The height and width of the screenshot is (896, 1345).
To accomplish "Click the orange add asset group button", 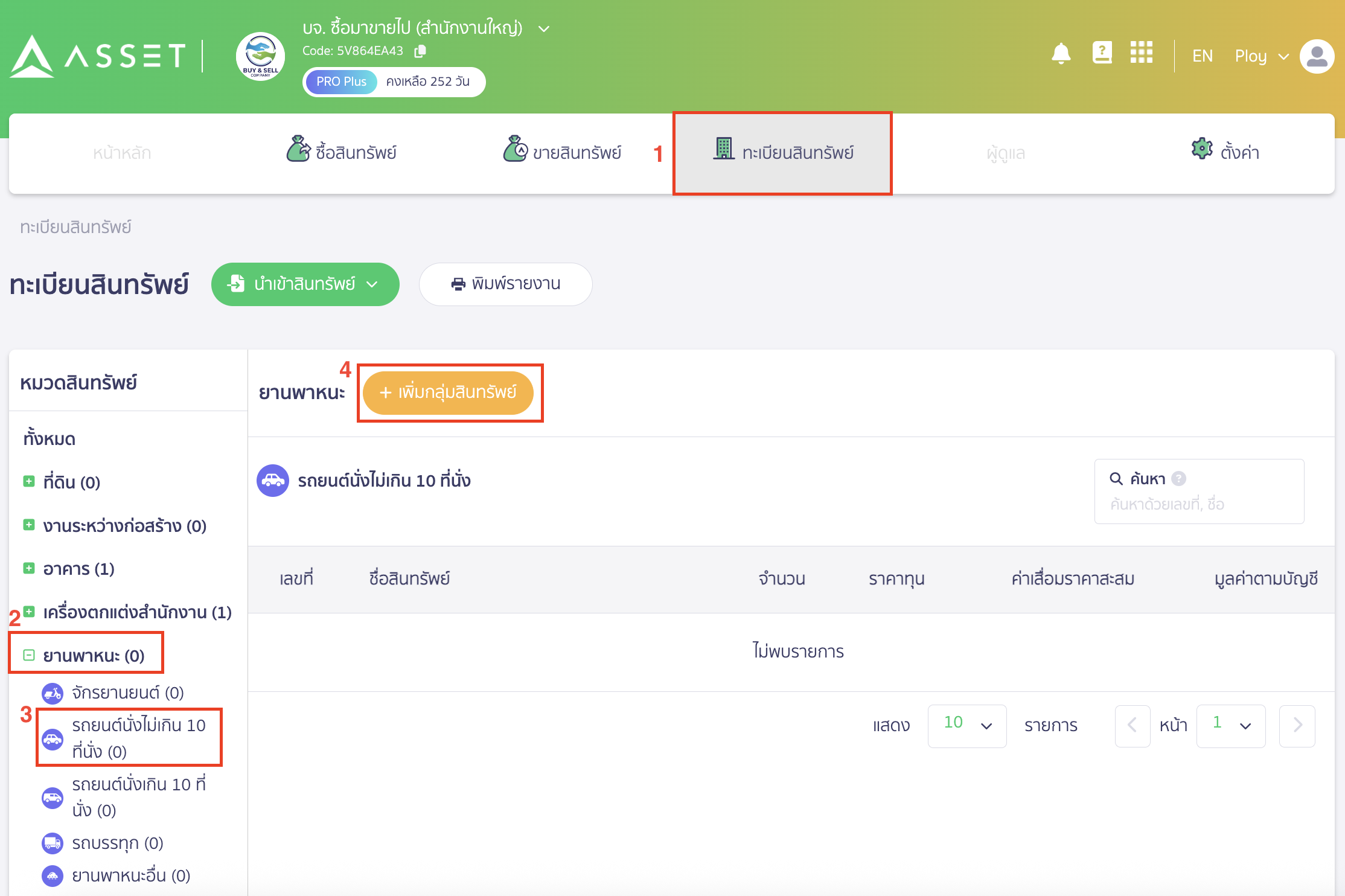I will [448, 393].
